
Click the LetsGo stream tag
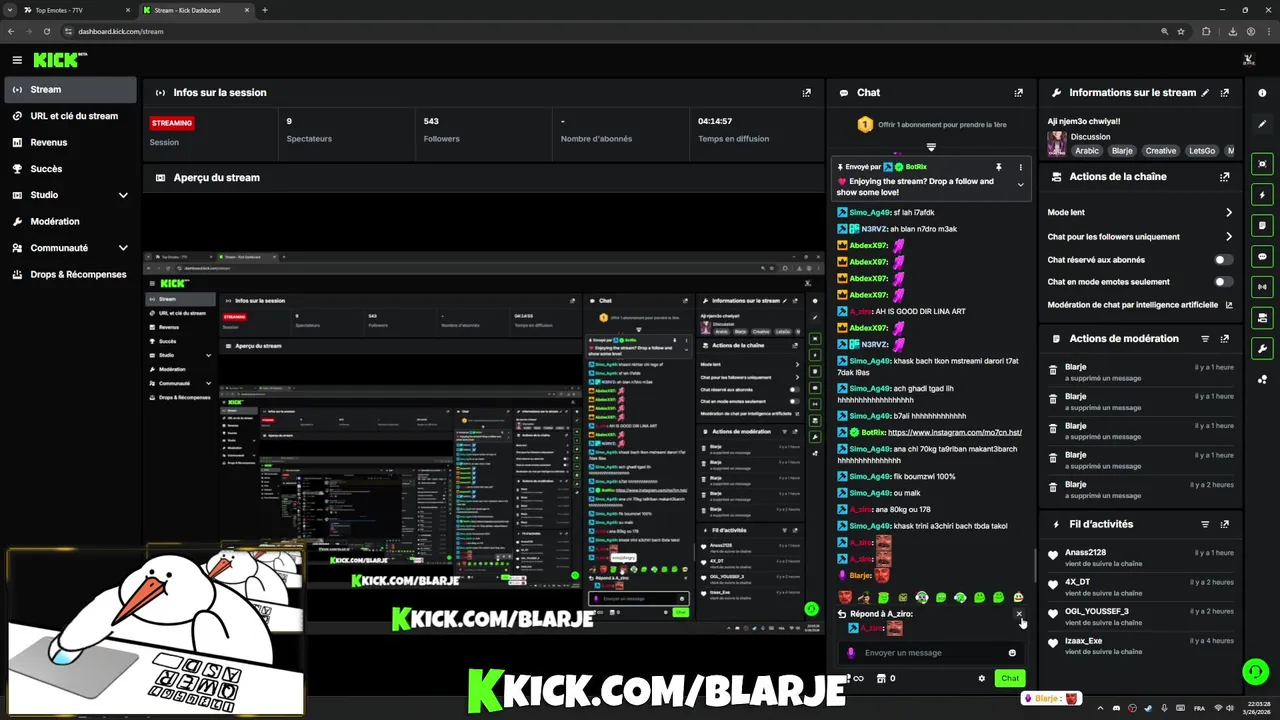1202,151
